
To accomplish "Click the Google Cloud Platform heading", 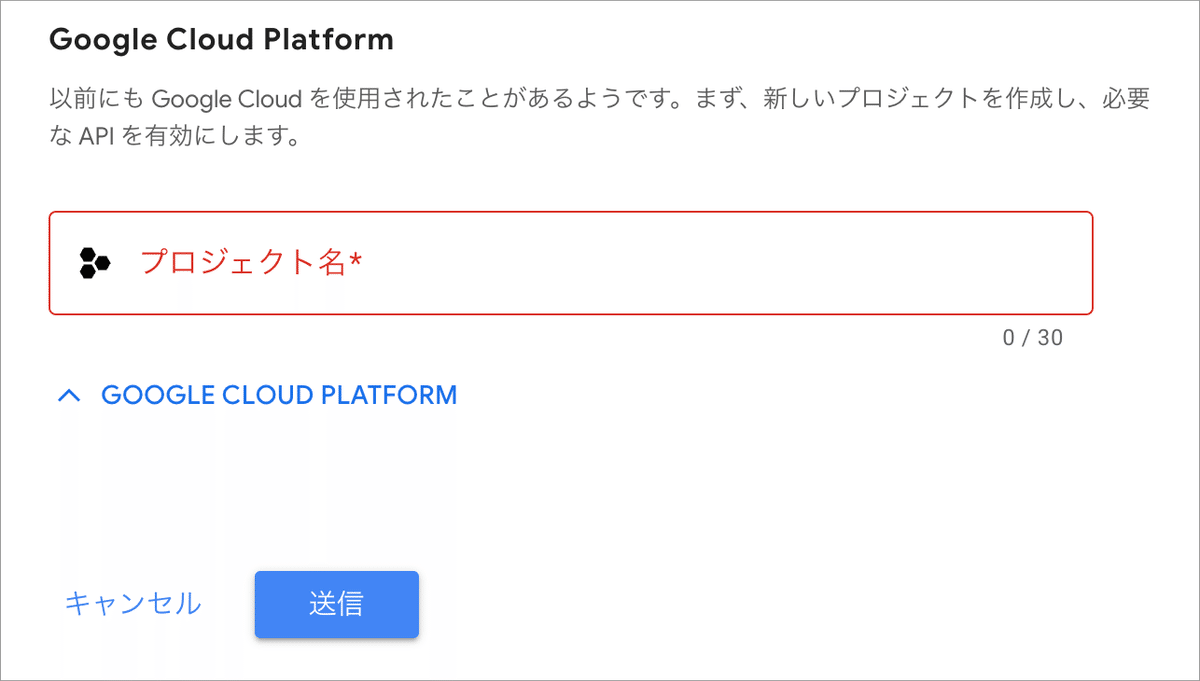I will 221,40.
